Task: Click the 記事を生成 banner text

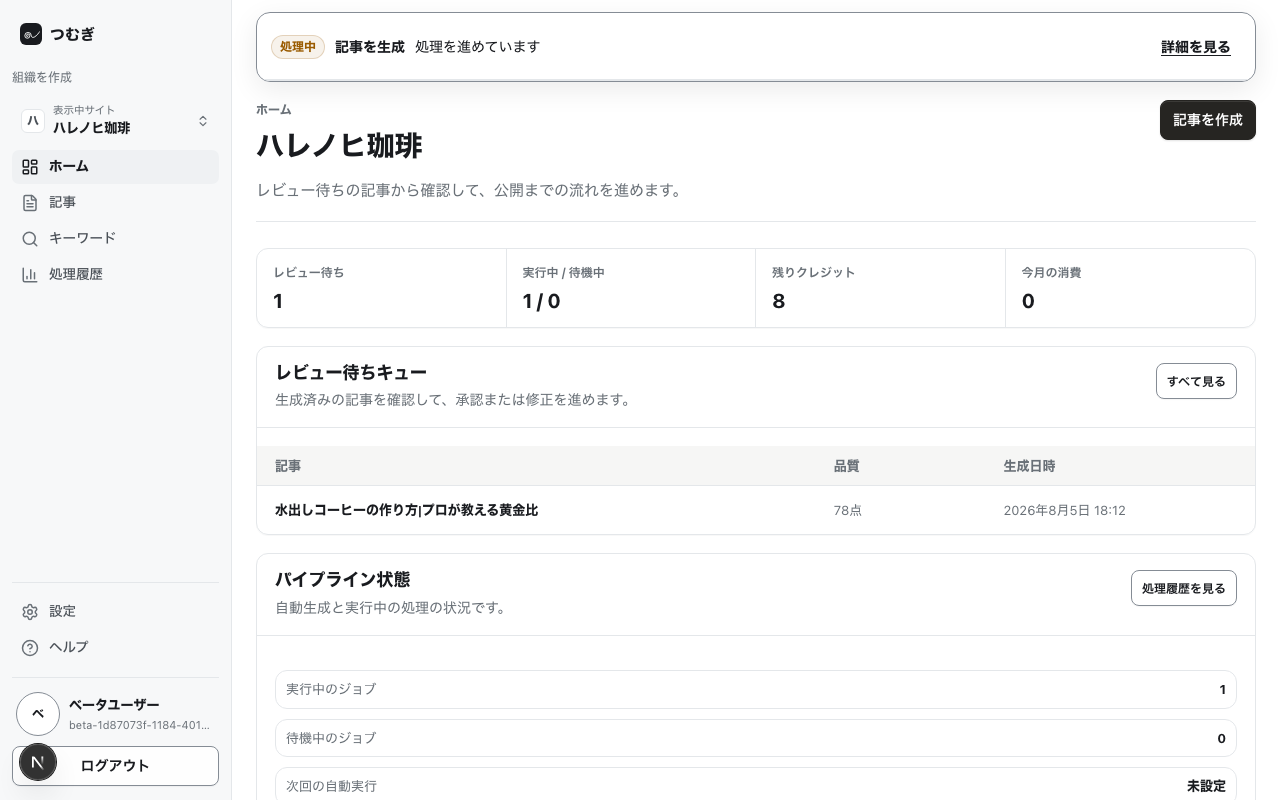Action: pos(370,47)
